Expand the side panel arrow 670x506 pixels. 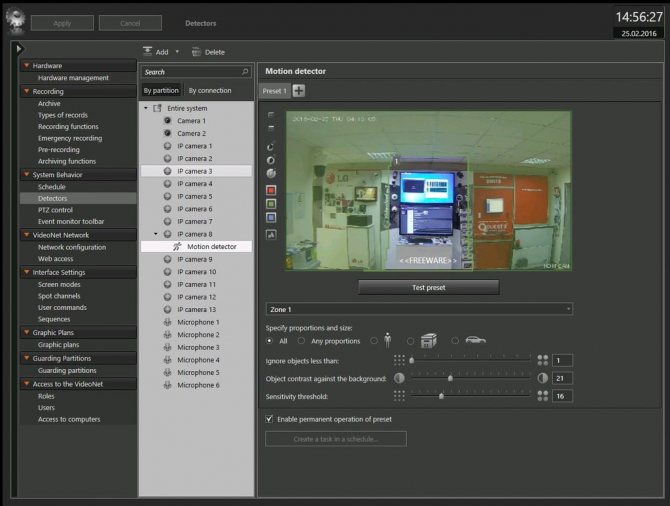19,49
